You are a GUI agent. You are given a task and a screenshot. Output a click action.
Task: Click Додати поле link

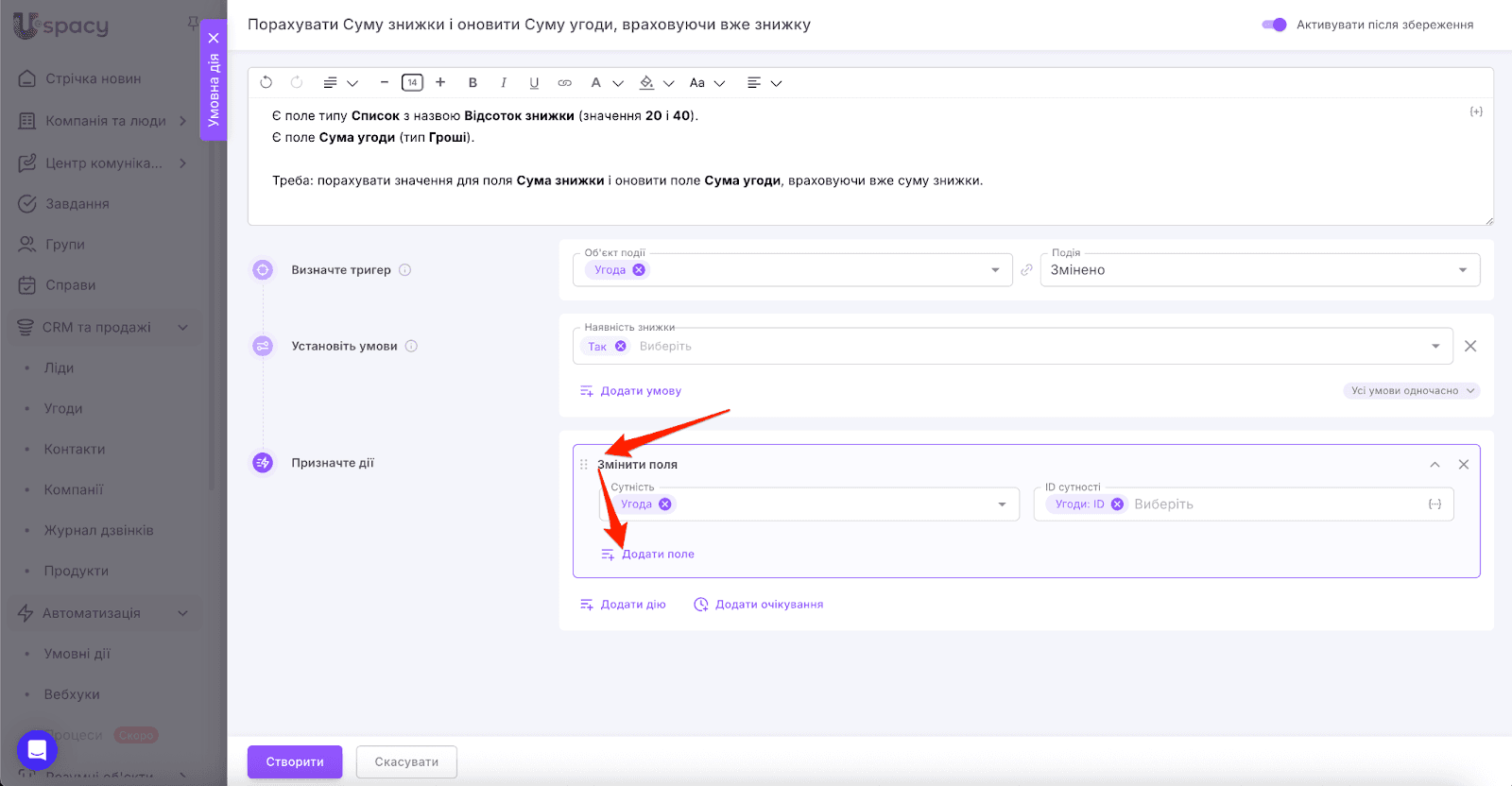pyautogui.click(x=657, y=555)
